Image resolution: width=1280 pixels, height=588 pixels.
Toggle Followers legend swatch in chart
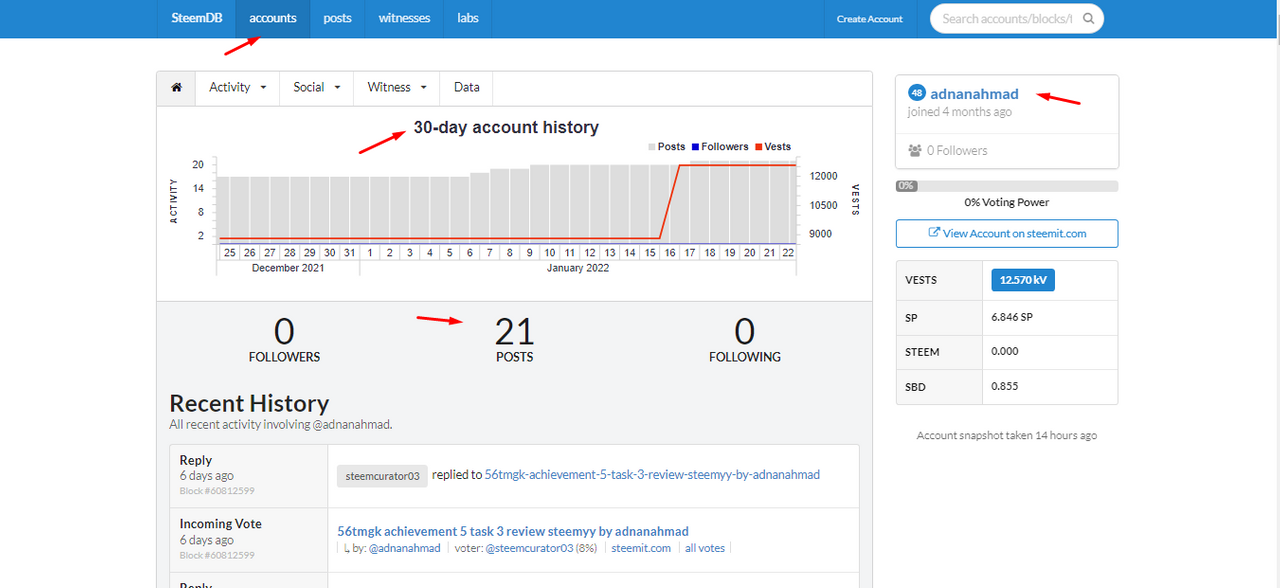tap(695, 147)
